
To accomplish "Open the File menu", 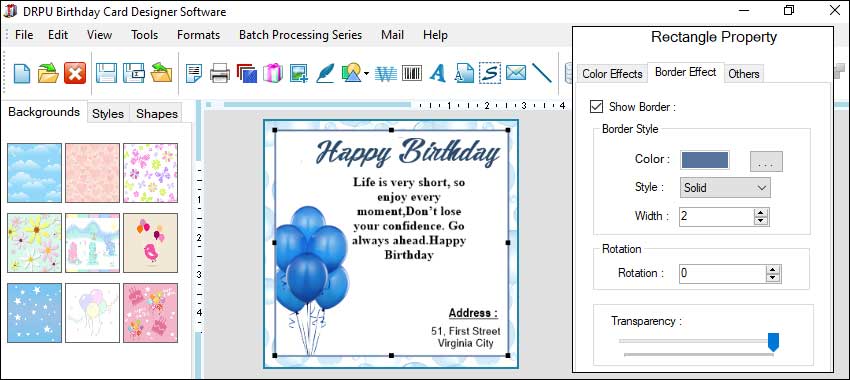I will 24,35.
